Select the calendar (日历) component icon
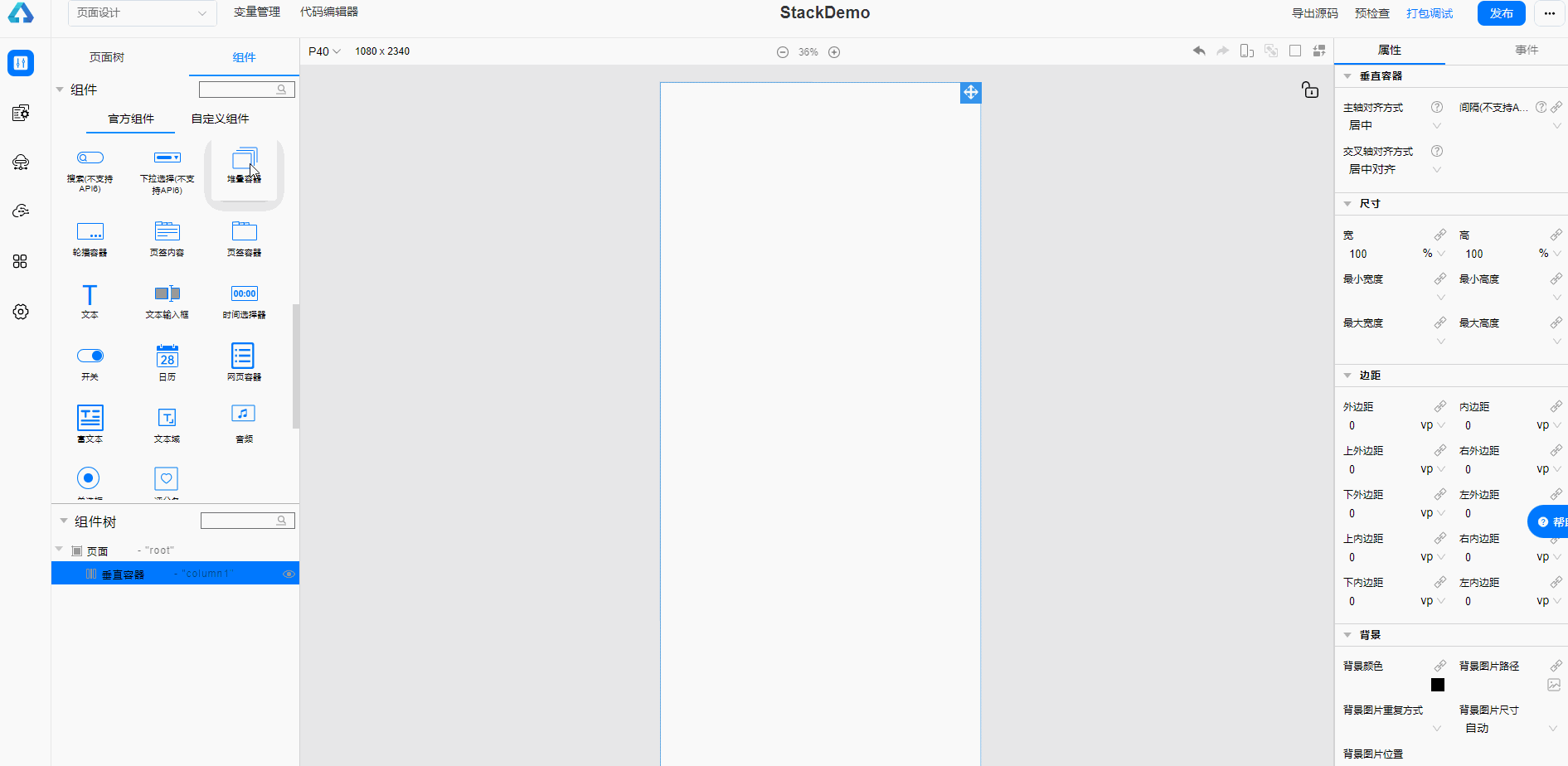 pos(167,356)
